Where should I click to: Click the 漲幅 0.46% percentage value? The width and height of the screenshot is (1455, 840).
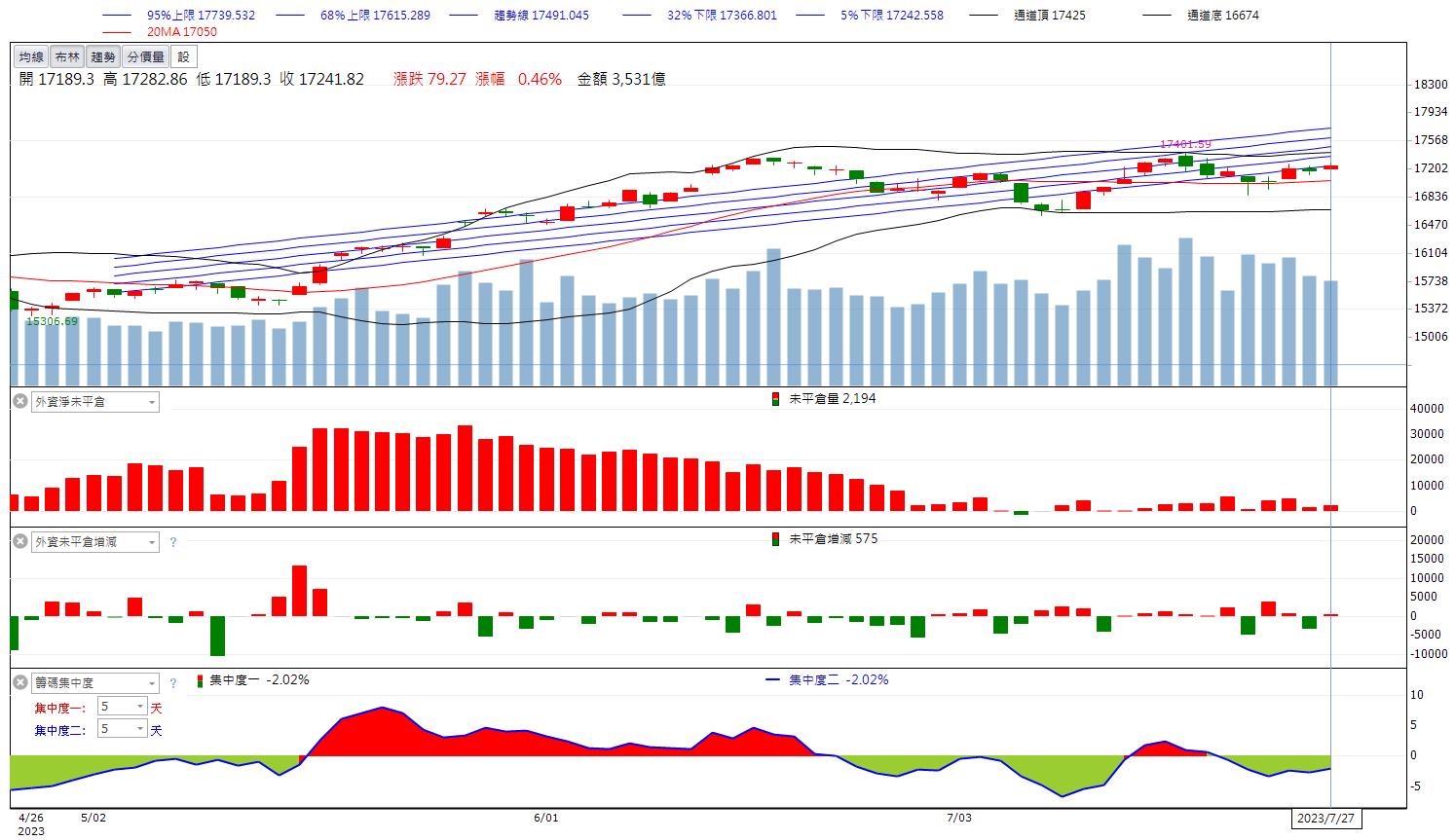(518, 80)
